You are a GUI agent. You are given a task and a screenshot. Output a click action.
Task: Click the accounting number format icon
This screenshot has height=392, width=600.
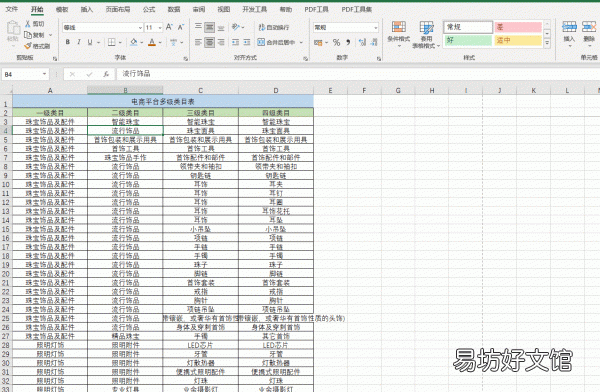[x=318, y=42]
